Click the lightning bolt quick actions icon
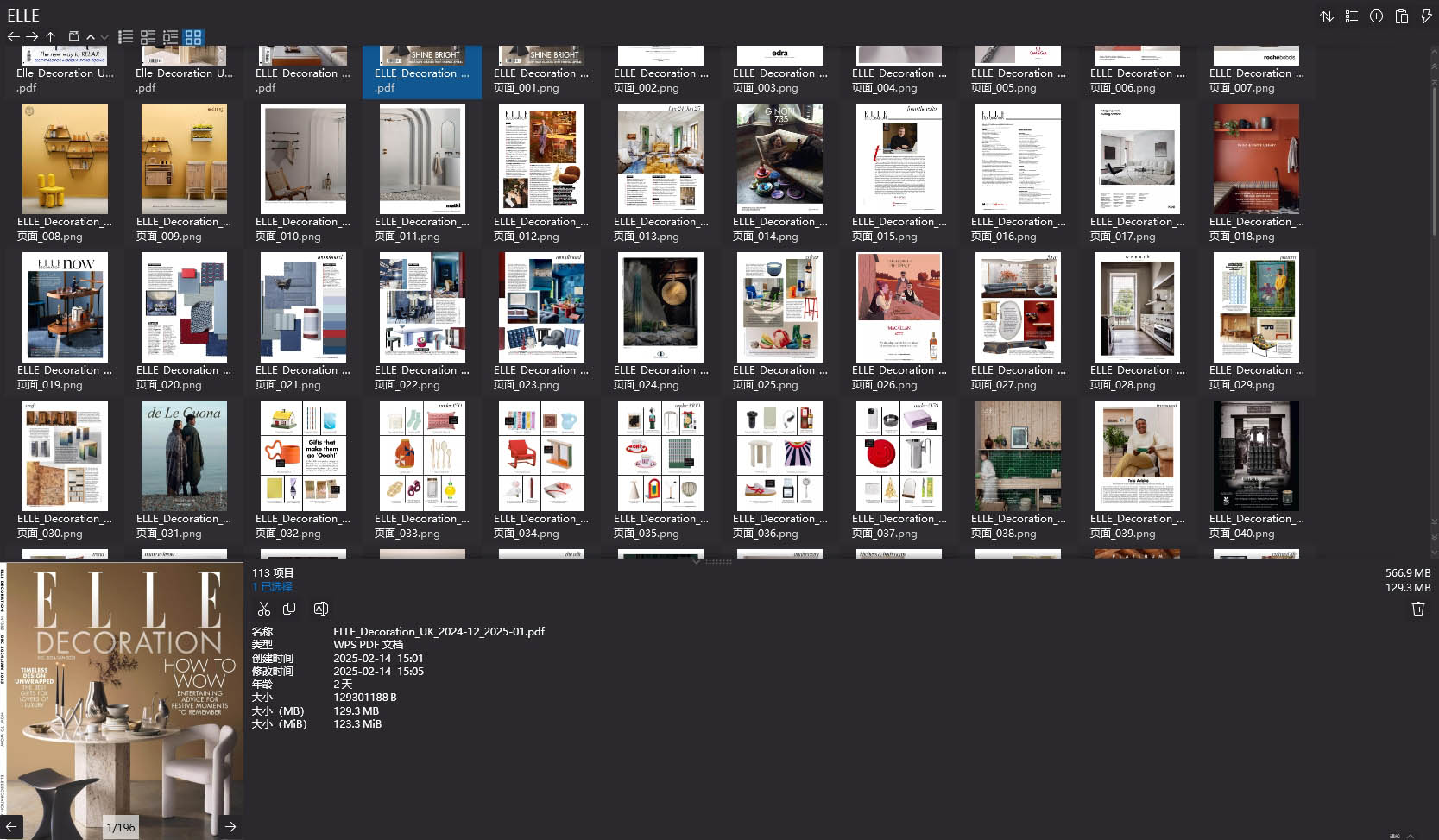1439x840 pixels. pyautogui.click(x=1426, y=16)
